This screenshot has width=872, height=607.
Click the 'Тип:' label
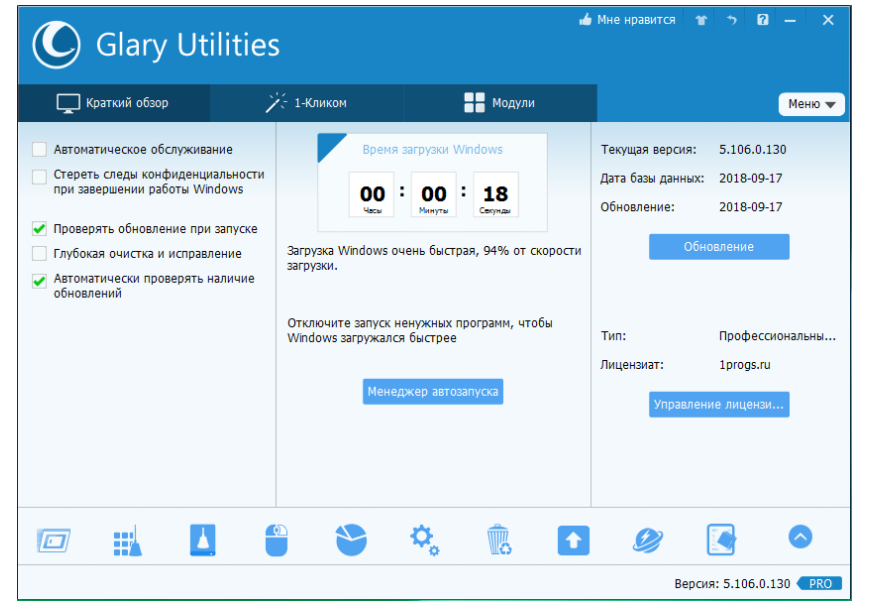pos(613,336)
